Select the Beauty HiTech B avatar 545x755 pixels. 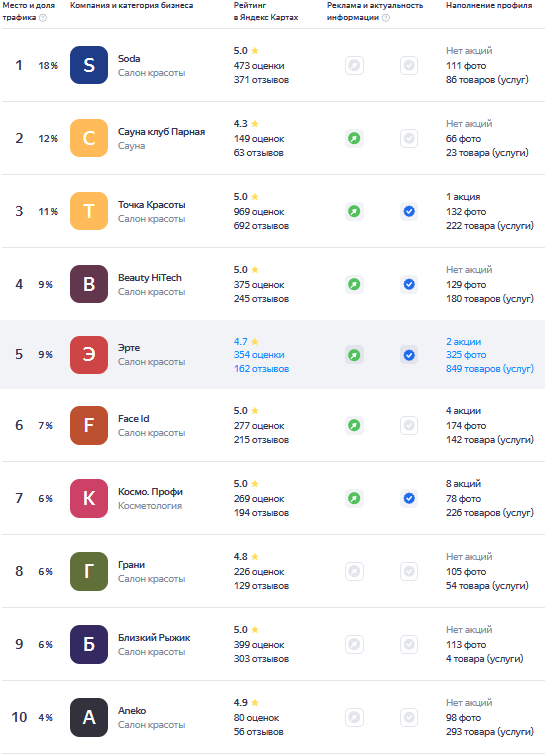[x=89, y=284]
